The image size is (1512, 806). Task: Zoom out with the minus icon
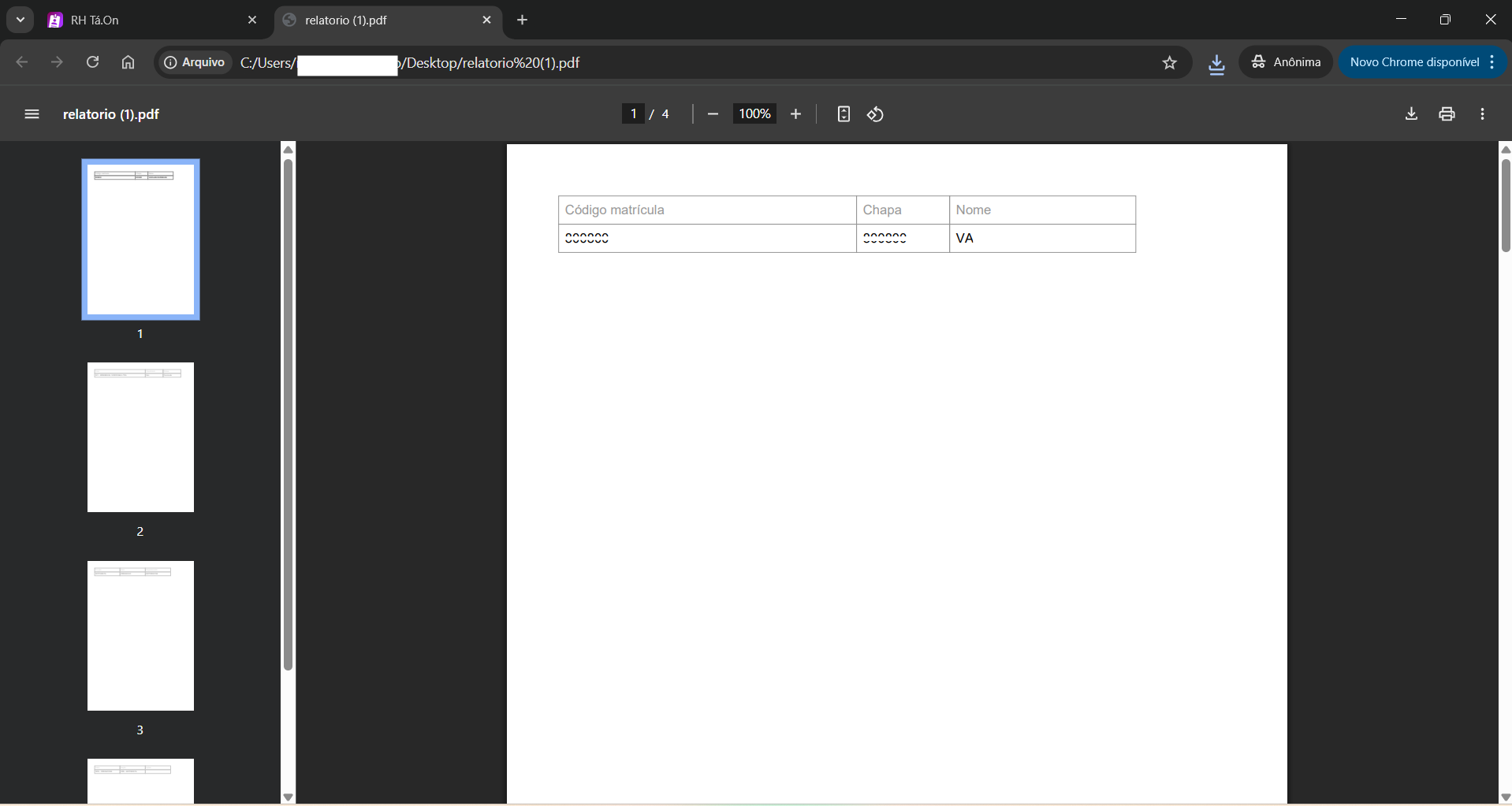(713, 114)
